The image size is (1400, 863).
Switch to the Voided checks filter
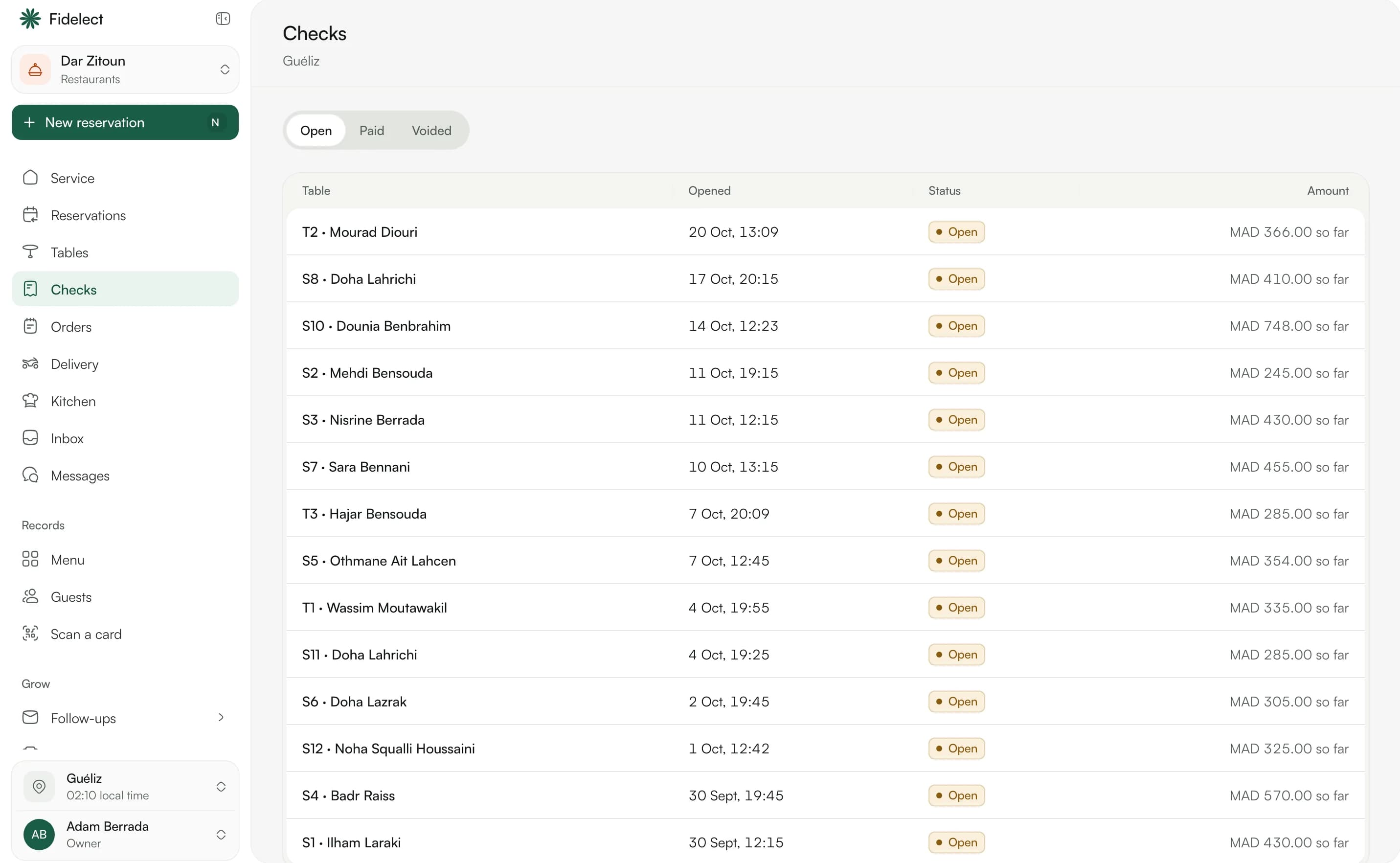[x=431, y=130]
